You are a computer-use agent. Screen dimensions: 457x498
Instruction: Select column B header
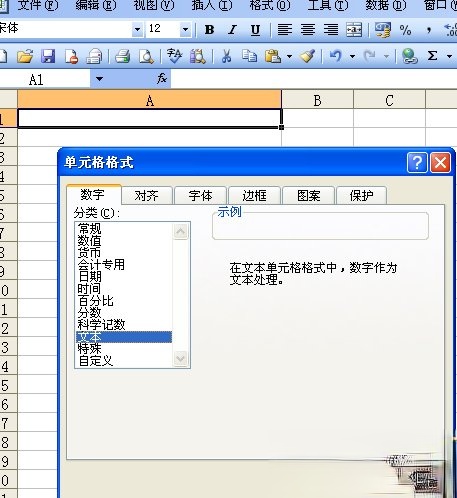pos(318,100)
